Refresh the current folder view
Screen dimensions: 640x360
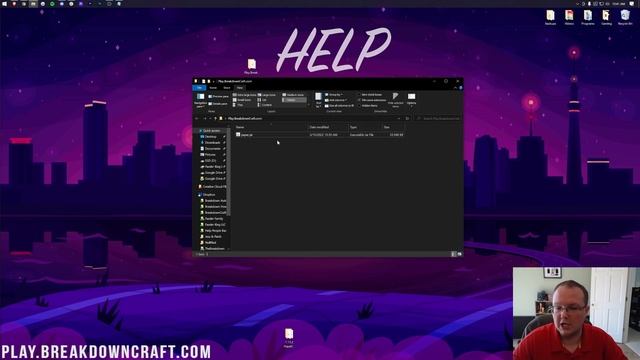[407, 118]
